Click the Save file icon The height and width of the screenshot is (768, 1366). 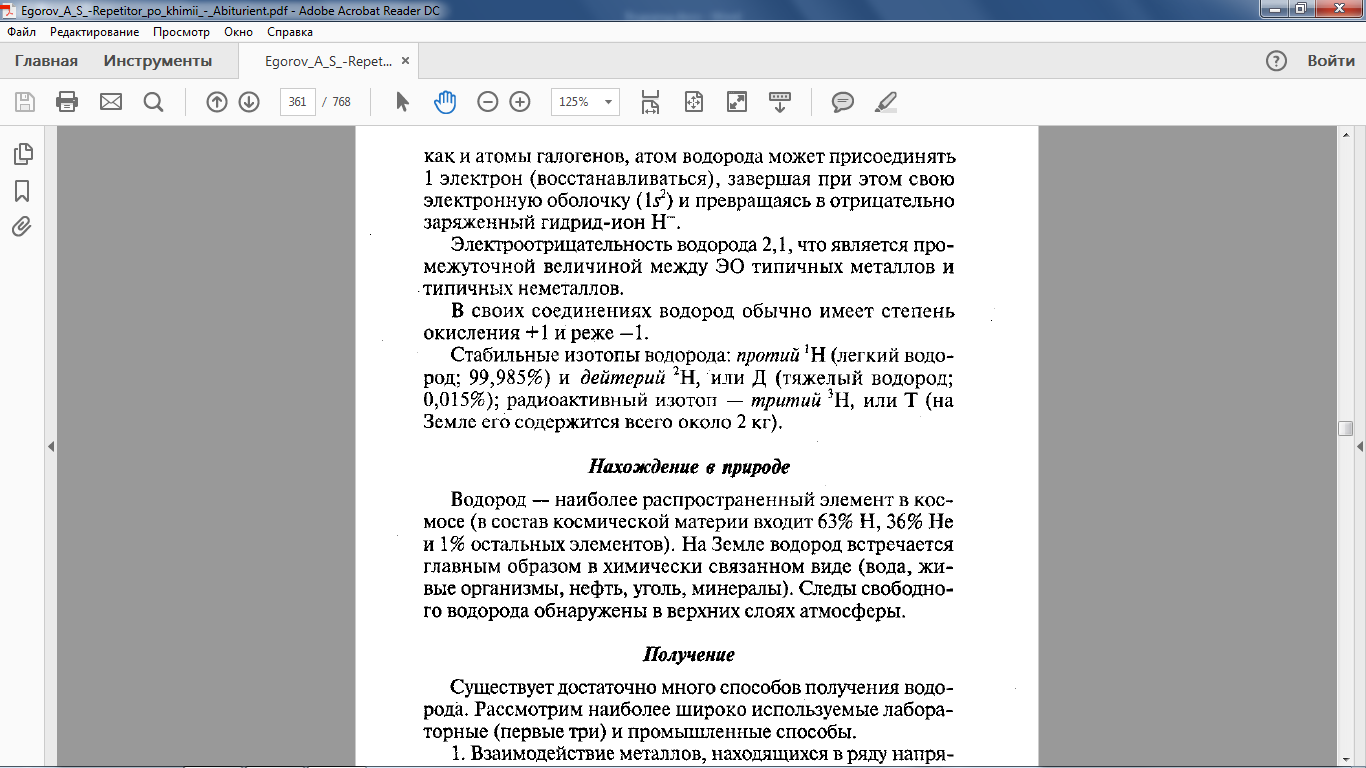tap(25, 101)
